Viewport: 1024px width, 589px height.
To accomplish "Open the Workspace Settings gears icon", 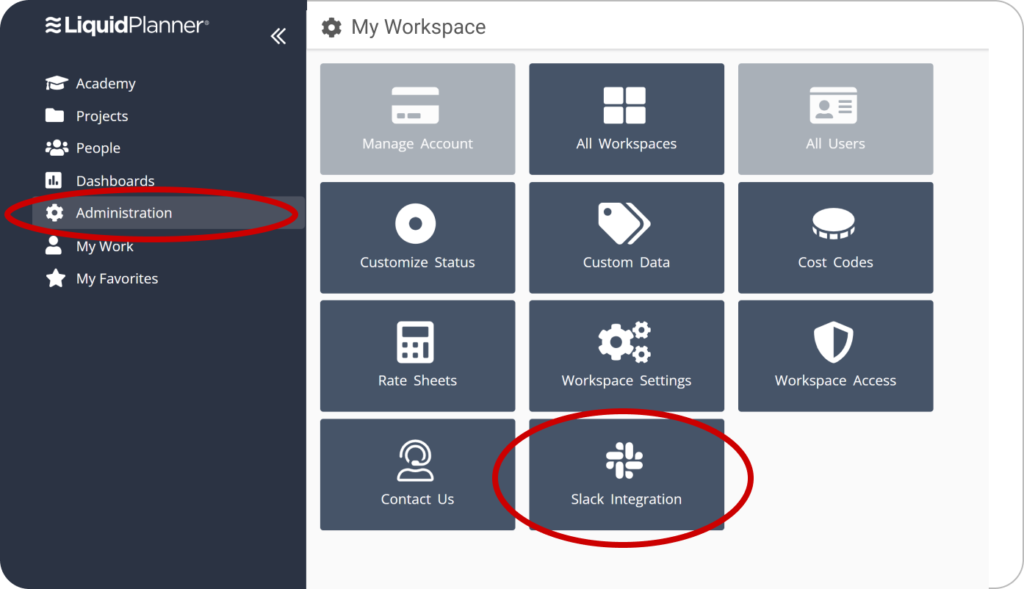I will tap(624, 342).
